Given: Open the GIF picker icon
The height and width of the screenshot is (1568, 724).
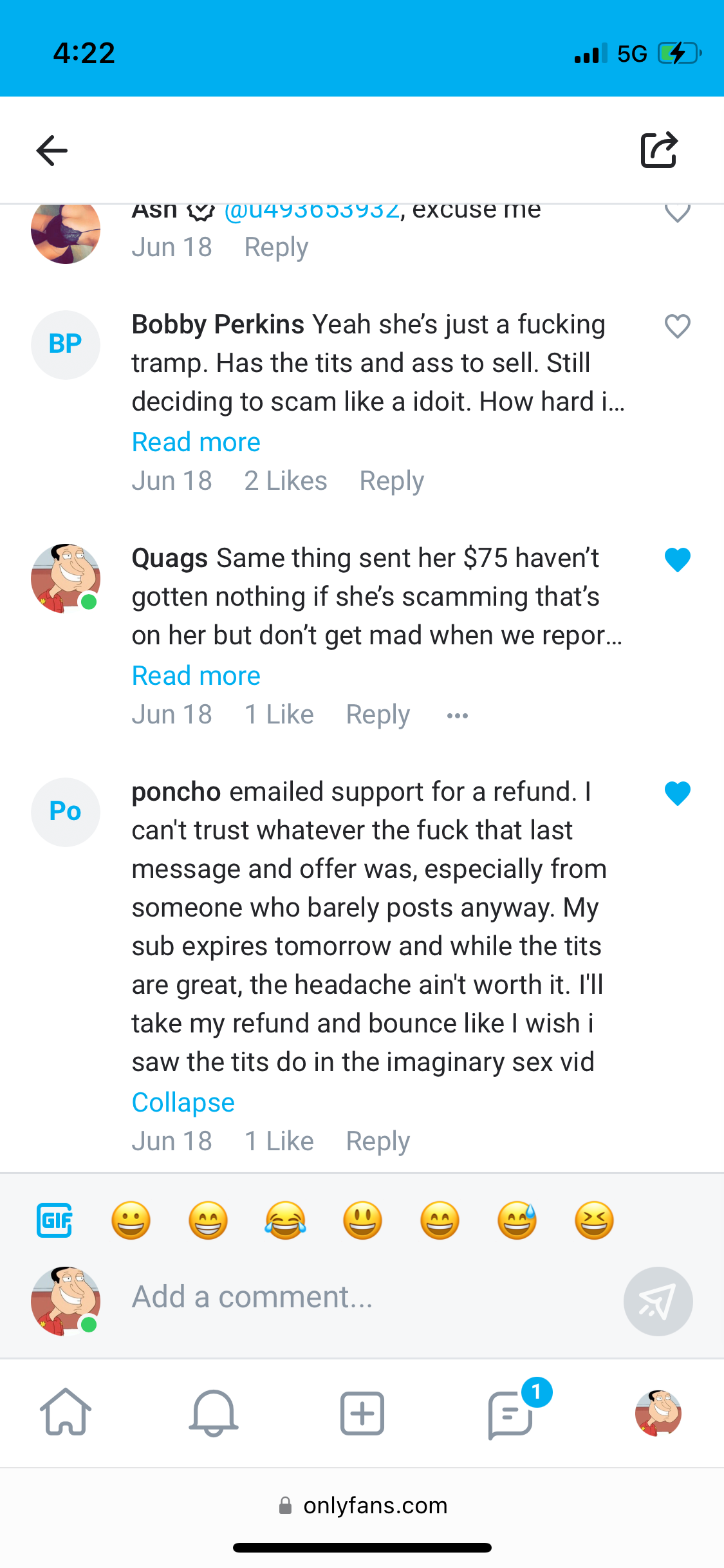Looking at the screenshot, I should click(x=55, y=1220).
